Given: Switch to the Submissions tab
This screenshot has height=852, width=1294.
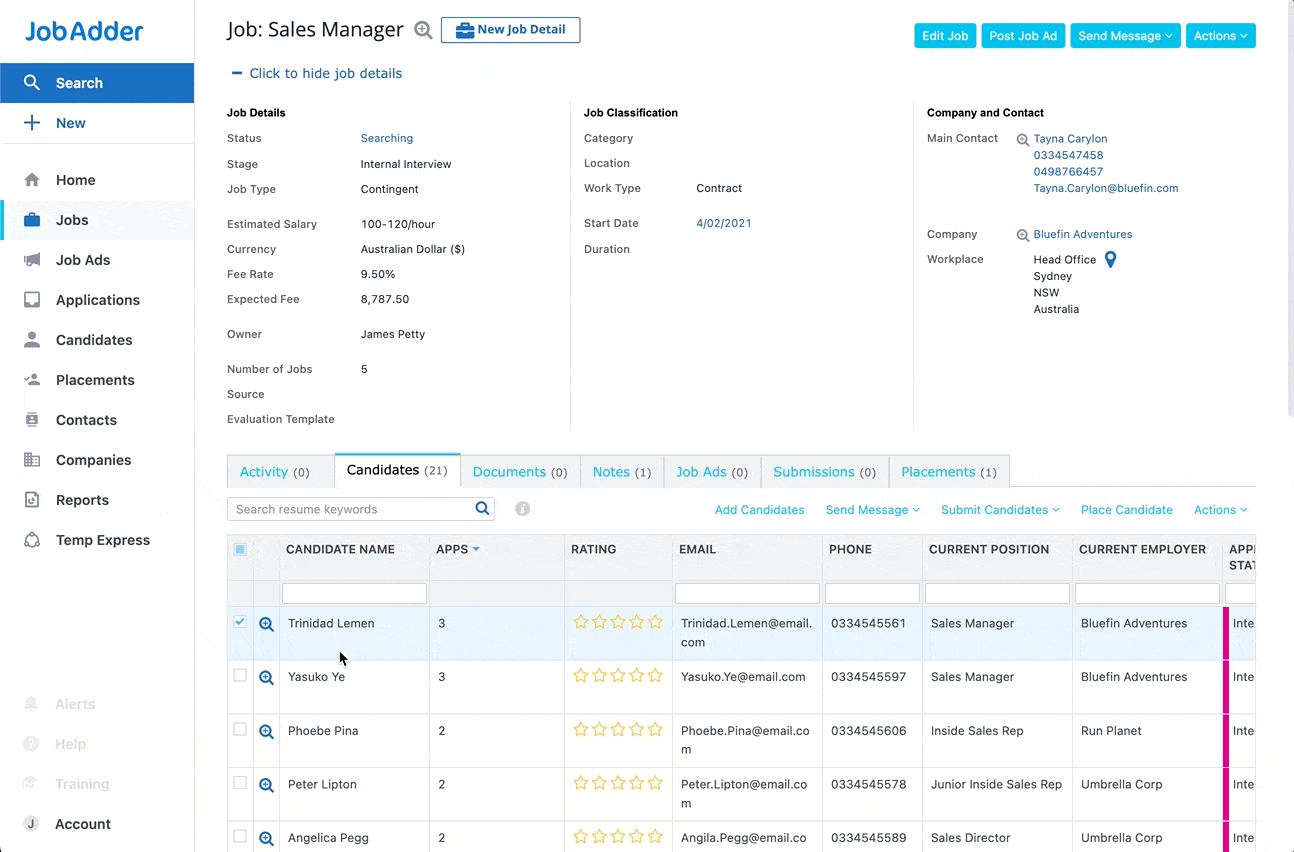Looking at the screenshot, I should [825, 472].
